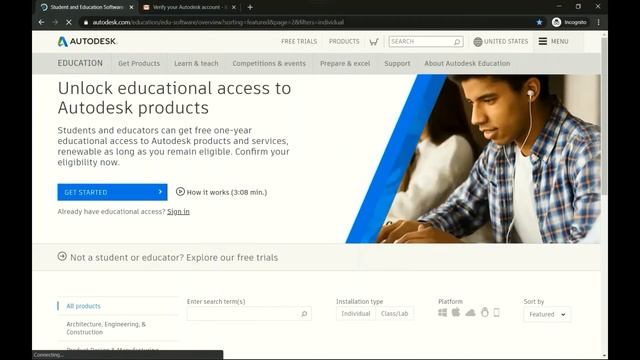The image size is (640, 360).
Task: Open Get Products menu
Action: click(x=139, y=63)
